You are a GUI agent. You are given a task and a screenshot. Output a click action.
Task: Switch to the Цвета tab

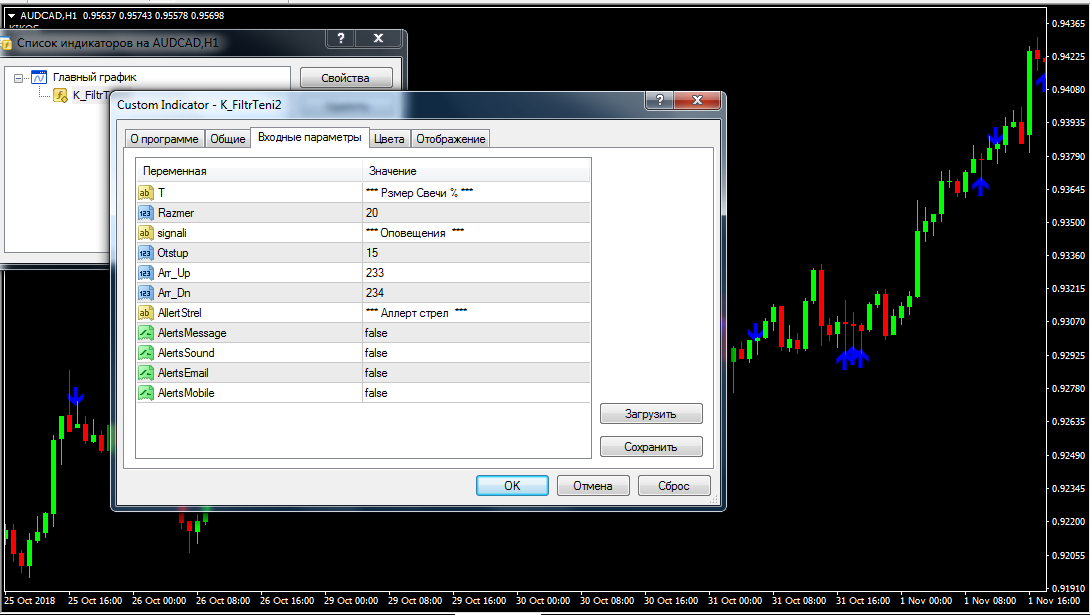coord(389,139)
